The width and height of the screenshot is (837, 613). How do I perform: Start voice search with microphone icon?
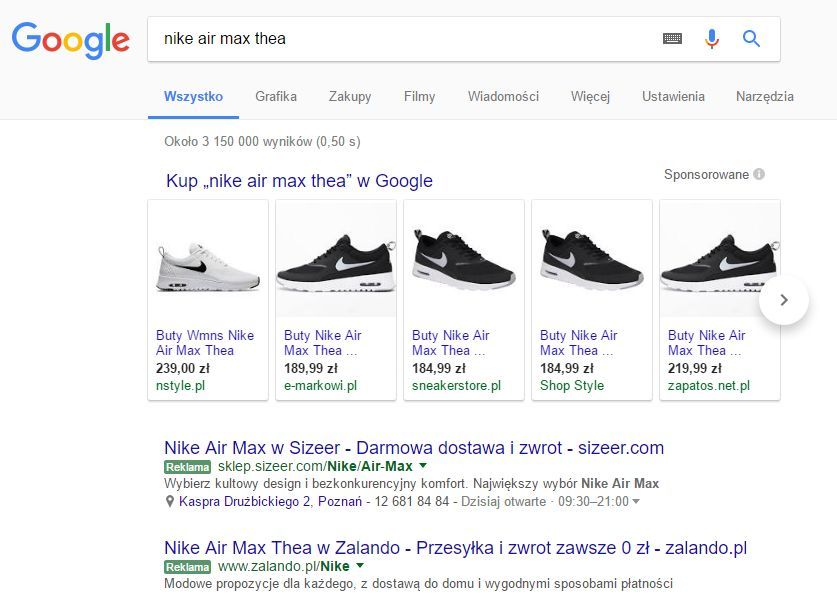coord(712,38)
